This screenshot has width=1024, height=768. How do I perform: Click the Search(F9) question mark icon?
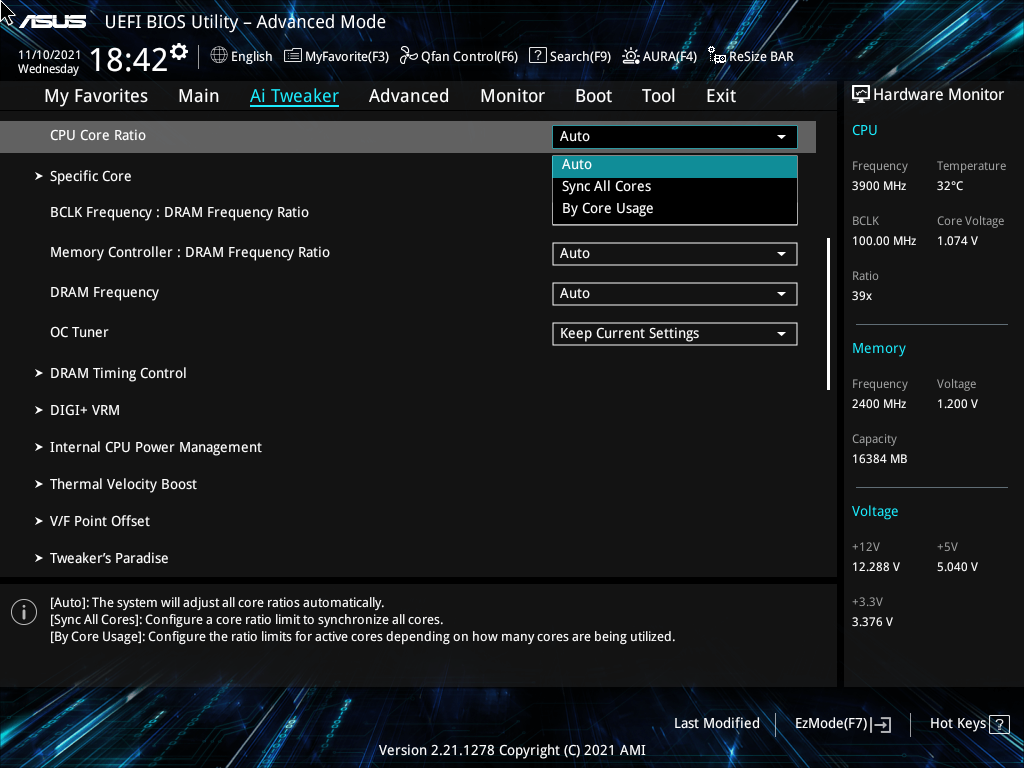click(x=537, y=56)
